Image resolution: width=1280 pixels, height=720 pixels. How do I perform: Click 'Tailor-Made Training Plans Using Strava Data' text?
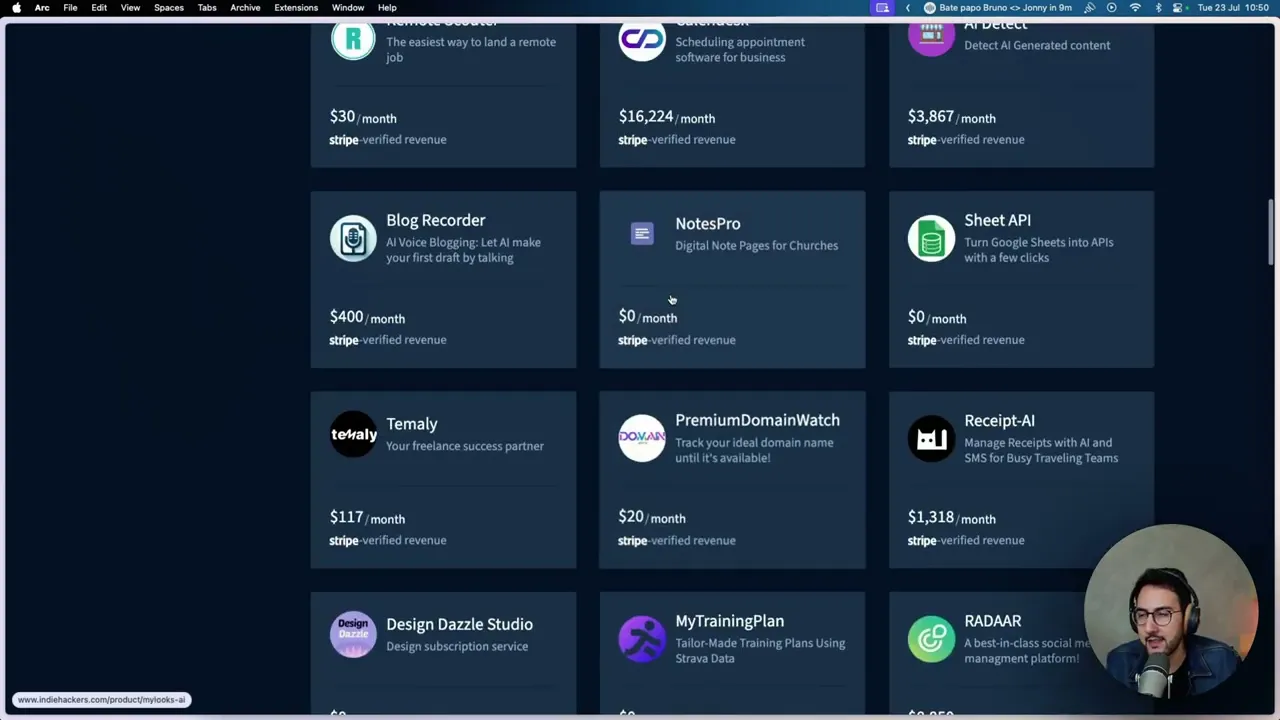point(760,651)
